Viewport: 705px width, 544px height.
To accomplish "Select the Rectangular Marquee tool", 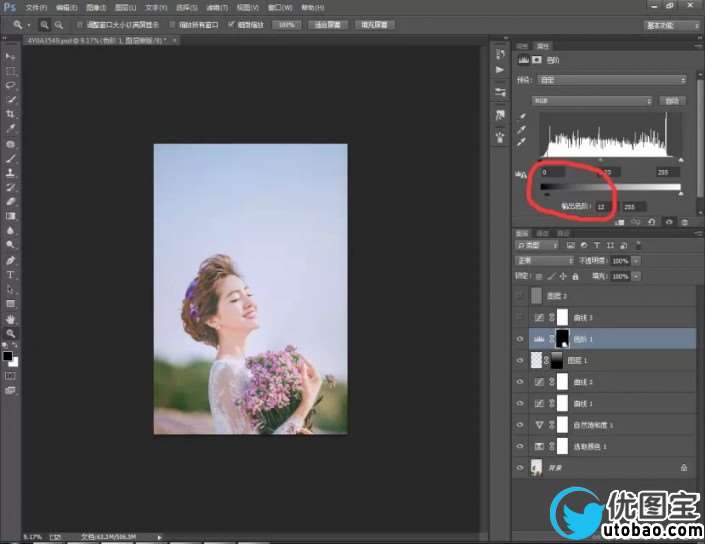I will pyautogui.click(x=10, y=71).
